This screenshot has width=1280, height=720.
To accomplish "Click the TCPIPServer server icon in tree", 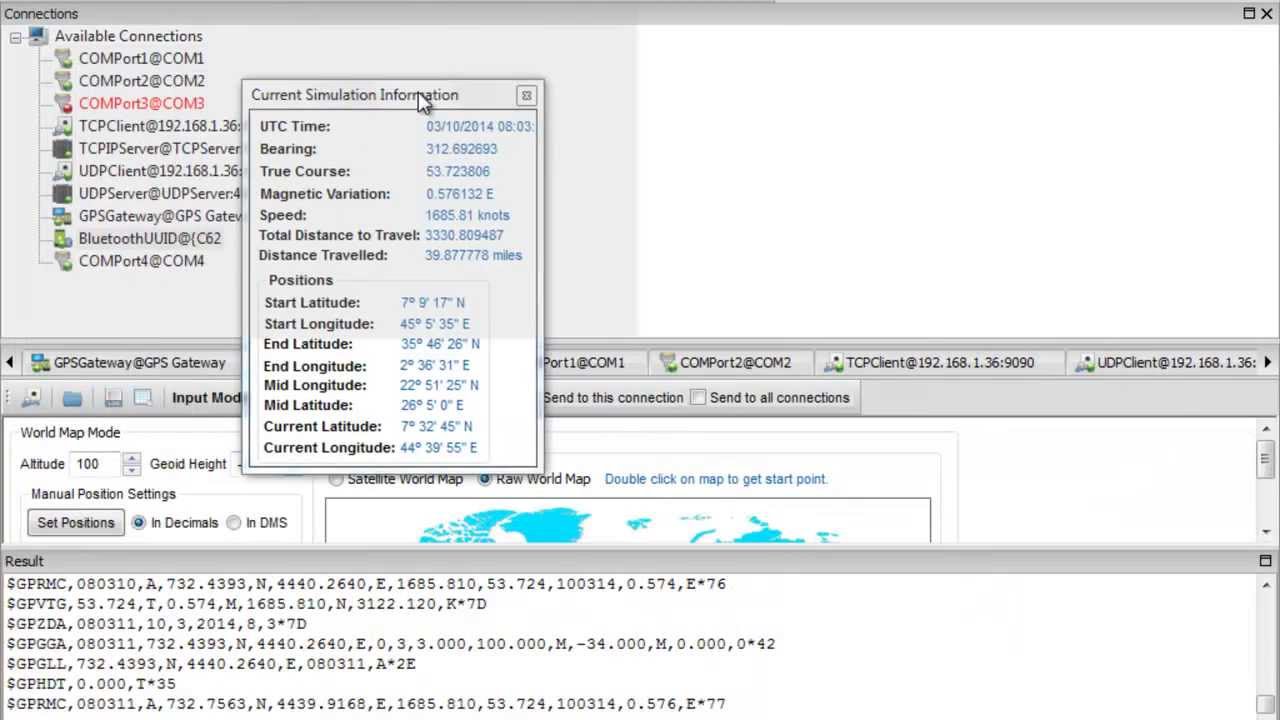I will [x=63, y=148].
